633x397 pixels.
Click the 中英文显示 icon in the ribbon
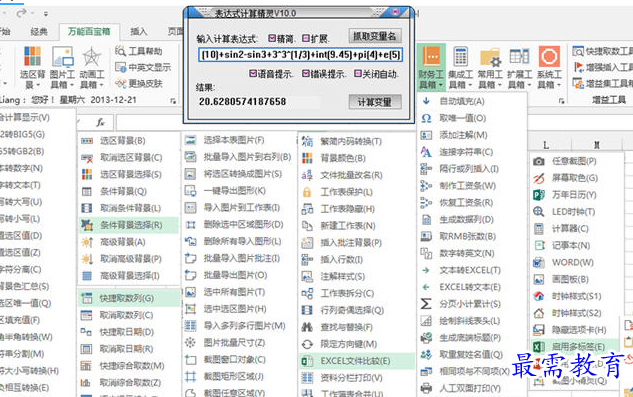(120, 67)
